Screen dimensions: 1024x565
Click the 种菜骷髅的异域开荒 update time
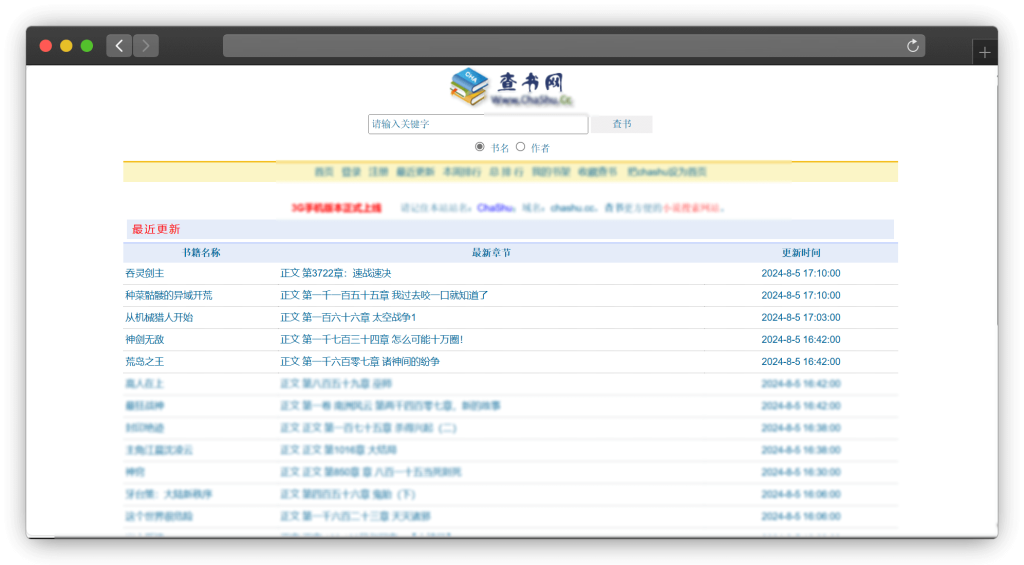(801, 295)
